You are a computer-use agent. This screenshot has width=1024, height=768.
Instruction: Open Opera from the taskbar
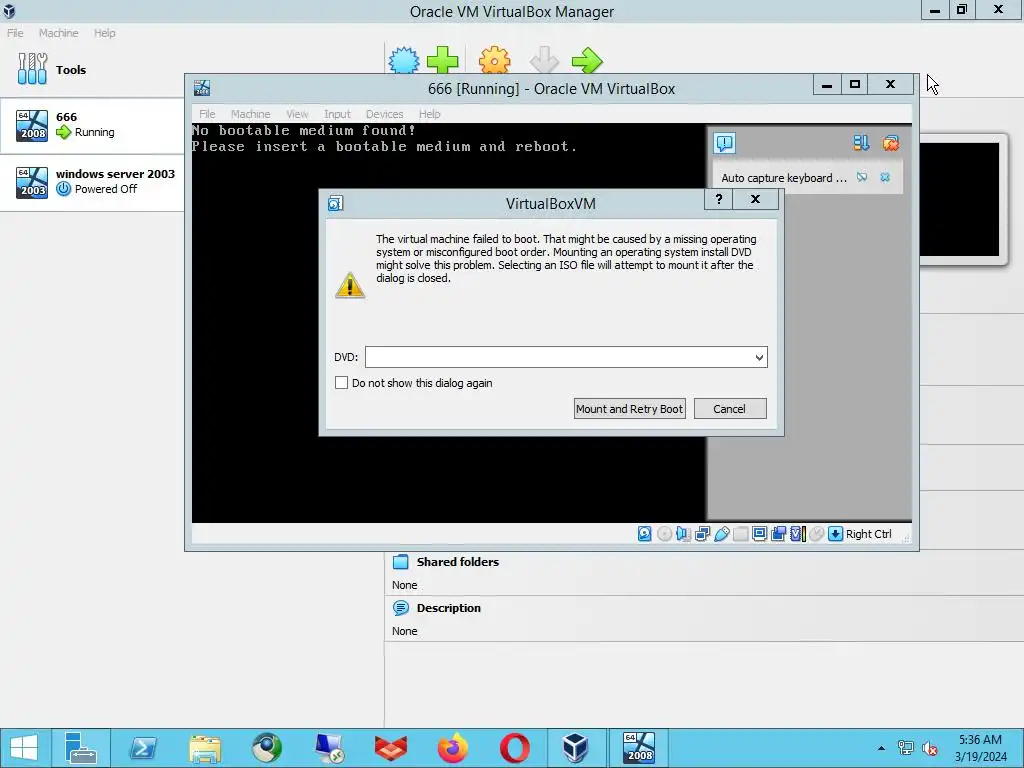(x=515, y=748)
